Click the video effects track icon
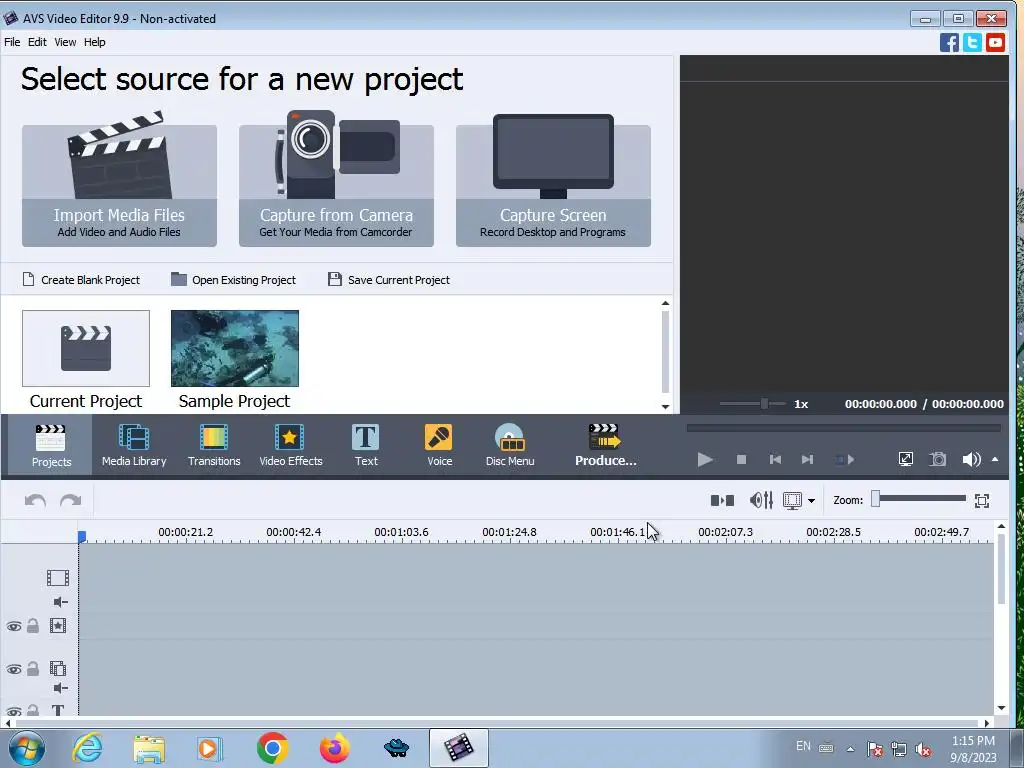Image resolution: width=1024 pixels, height=768 pixels. (57, 626)
